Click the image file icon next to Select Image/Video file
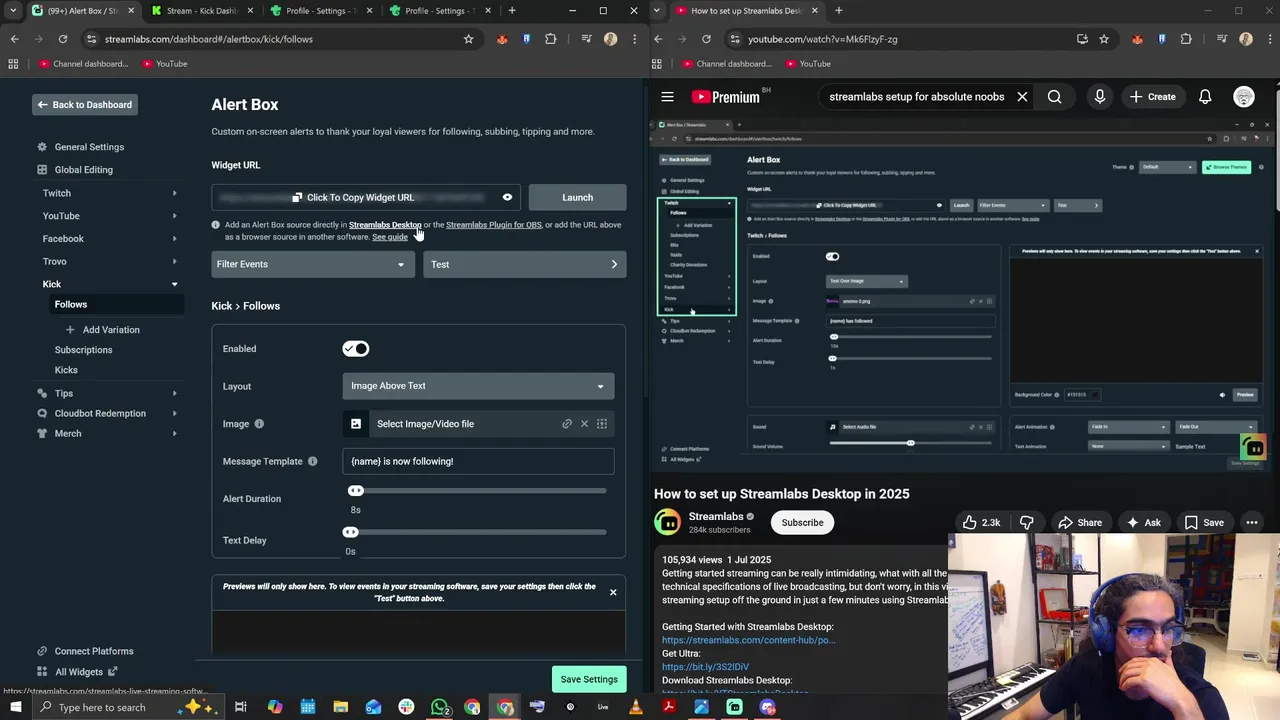This screenshot has height=720, width=1280. pos(356,424)
